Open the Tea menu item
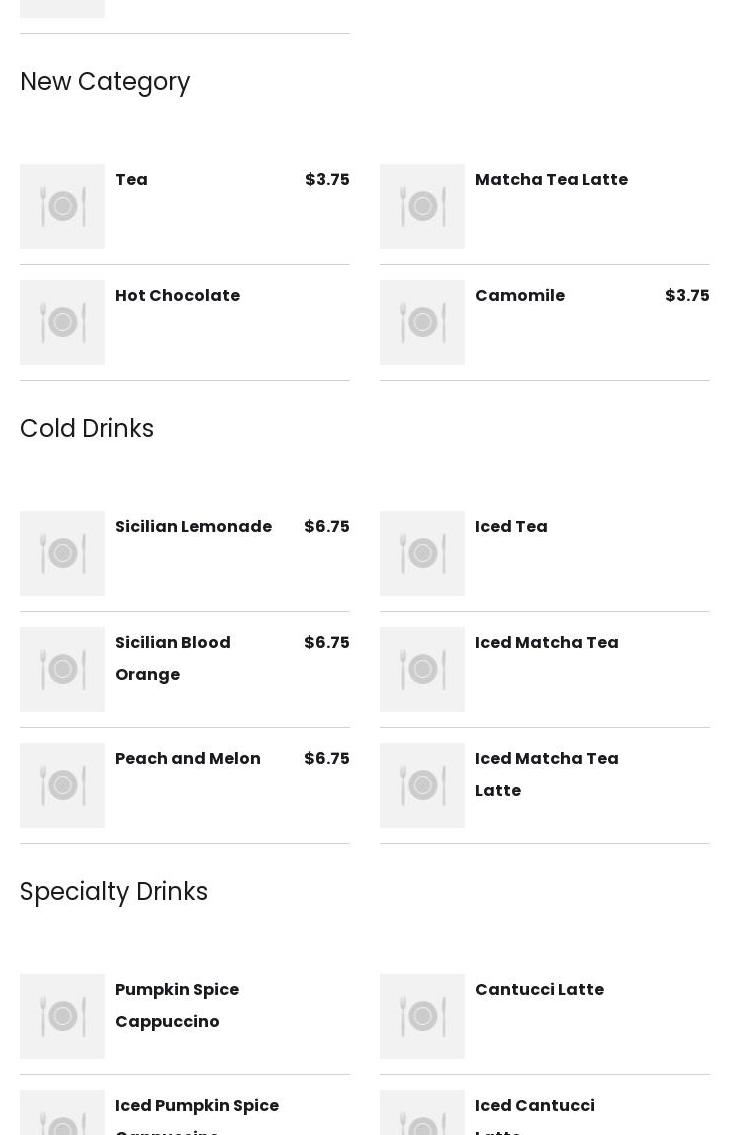 (131, 180)
